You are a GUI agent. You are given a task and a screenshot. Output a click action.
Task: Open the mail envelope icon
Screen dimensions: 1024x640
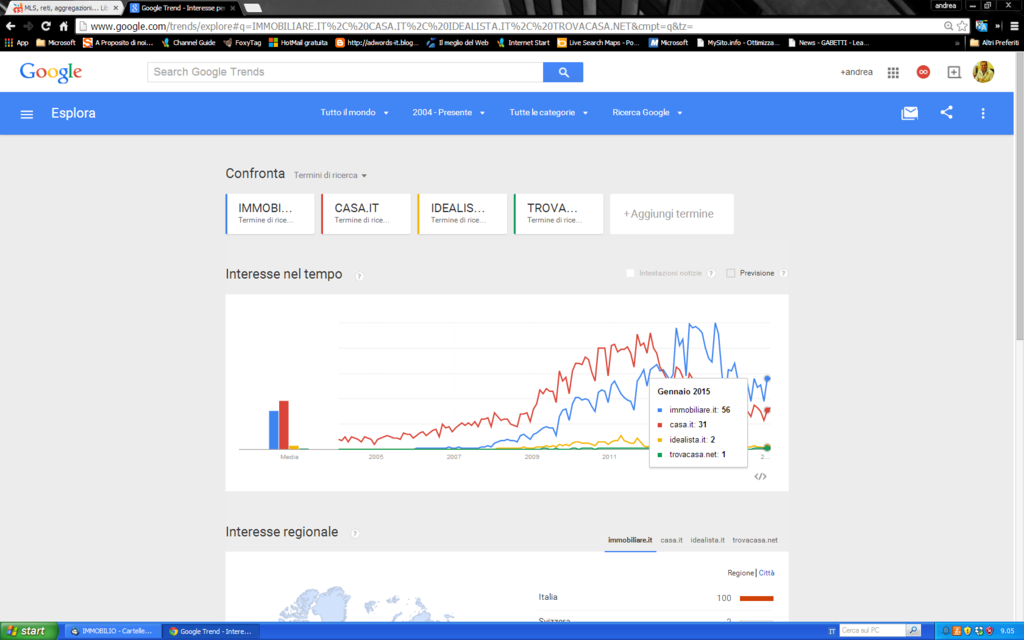pos(909,113)
